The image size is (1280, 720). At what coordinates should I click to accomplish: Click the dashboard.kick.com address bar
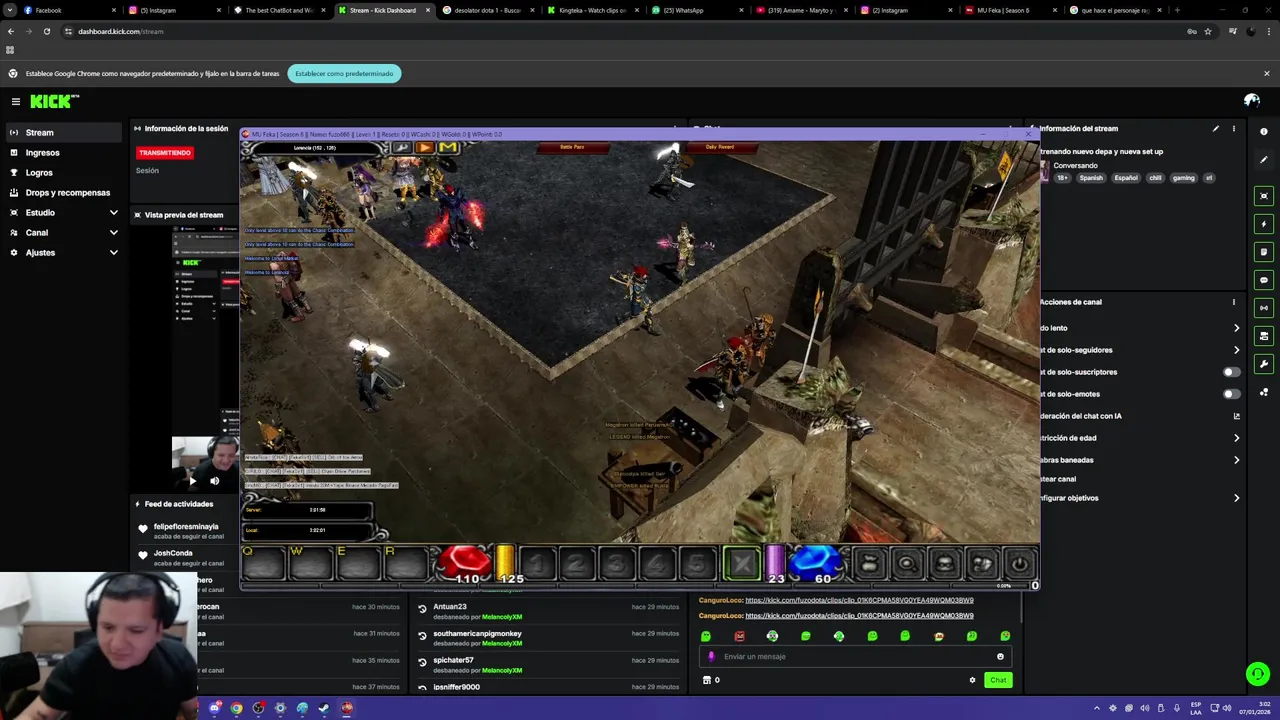click(620, 31)
